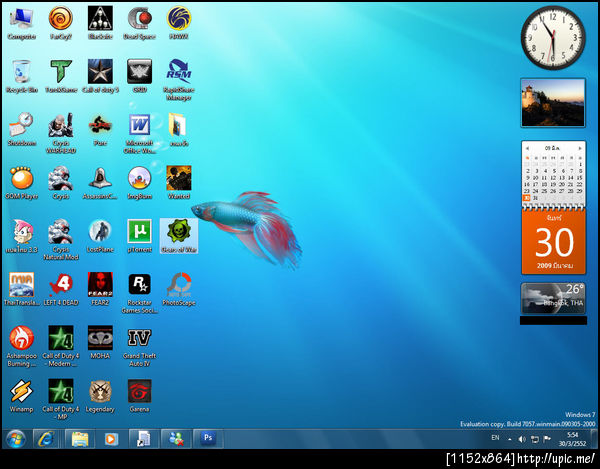Open the Winamp shortcut
This screenshot has width=600, height=469.
tap(21, 395)
